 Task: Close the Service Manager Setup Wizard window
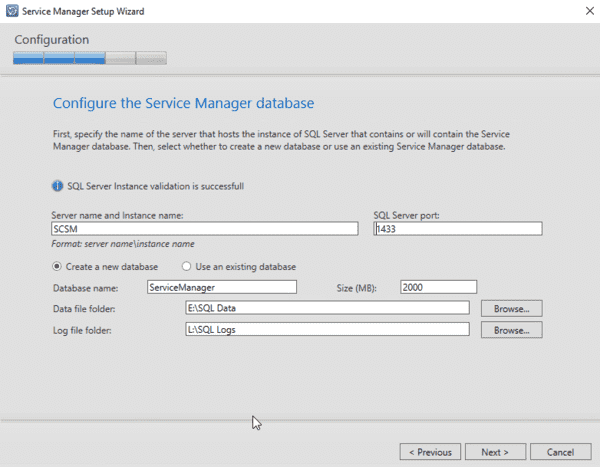[x=590, y=11]
